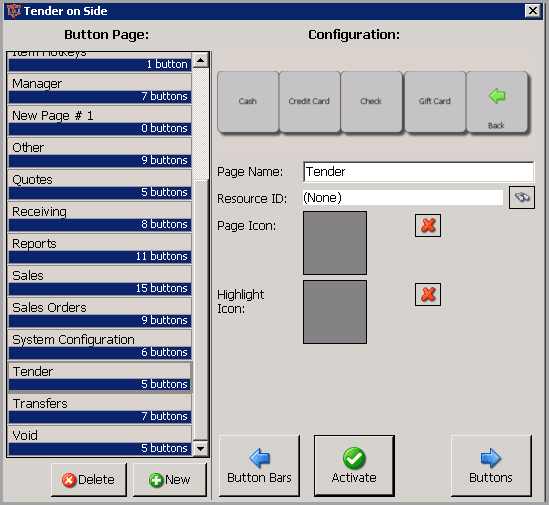Click the 11 buttons count bar
The width and height of the screenshot is (549, 505).
point(100,257)
